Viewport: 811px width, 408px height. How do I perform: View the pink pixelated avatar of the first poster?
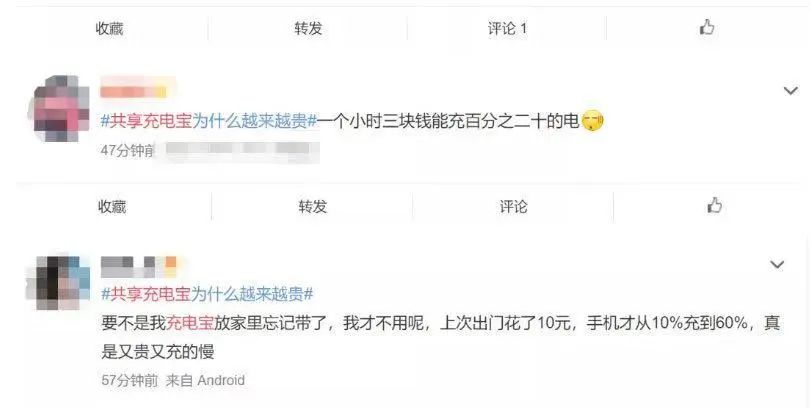(x=58, y=108)
